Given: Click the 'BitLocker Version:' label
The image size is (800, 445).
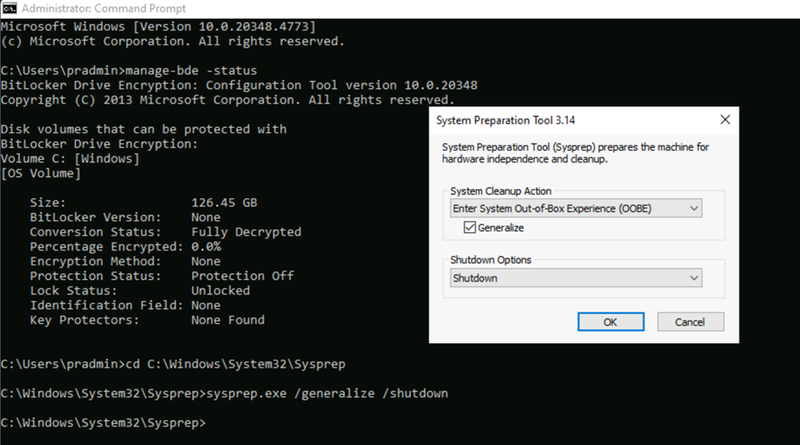Looking at the screenshot, I should [95, 217].
